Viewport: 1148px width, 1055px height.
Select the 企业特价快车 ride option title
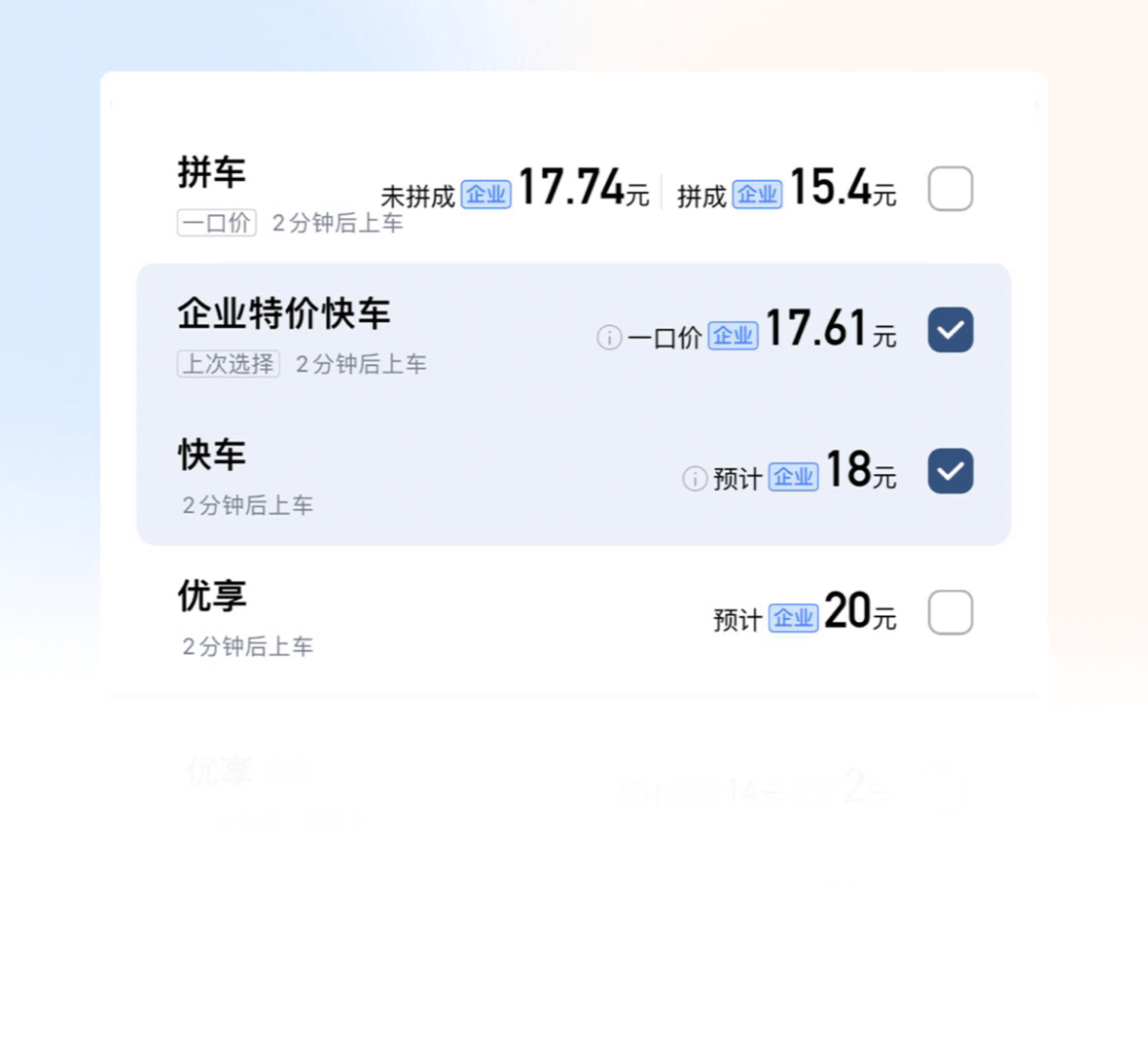point(283,314)
